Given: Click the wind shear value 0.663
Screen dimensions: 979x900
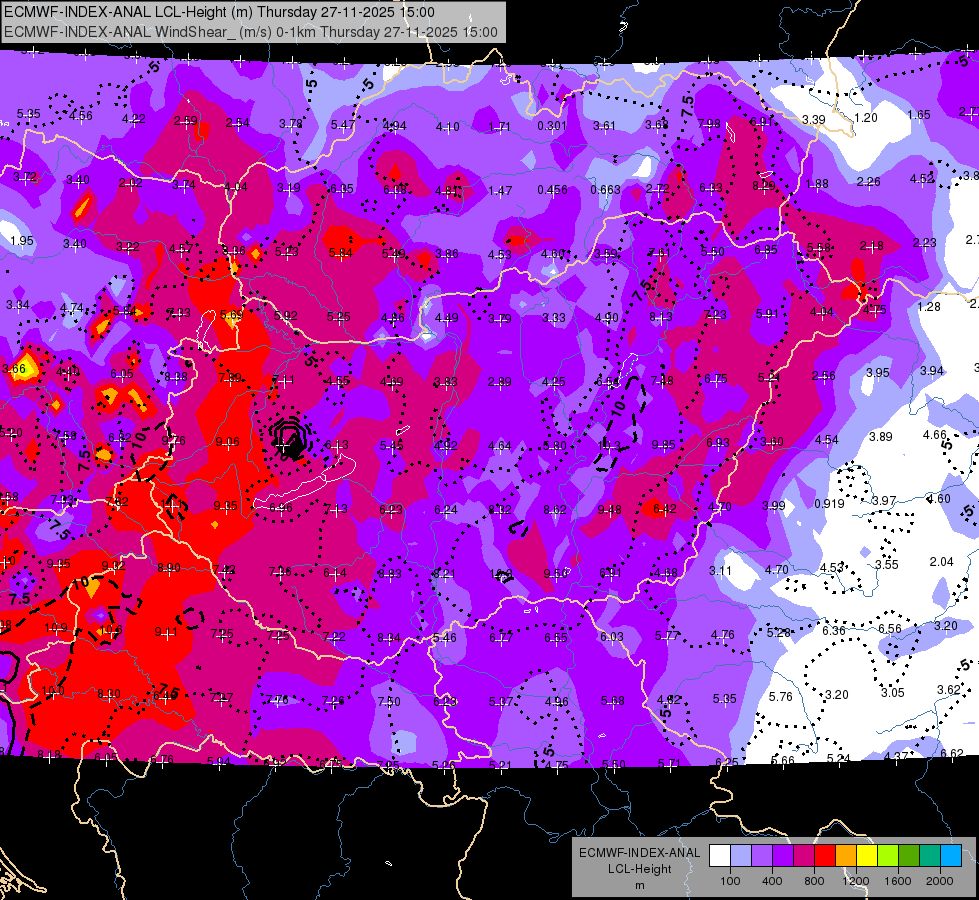Looking at the screenshot, I should [x=605, y=190].
